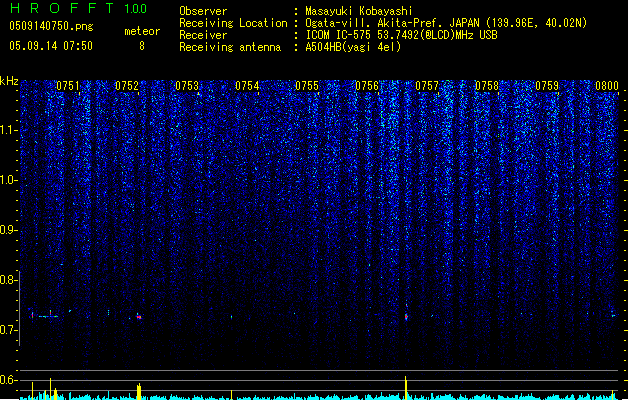
Task: Click the 0800 time marker
Action: [607, 86]
